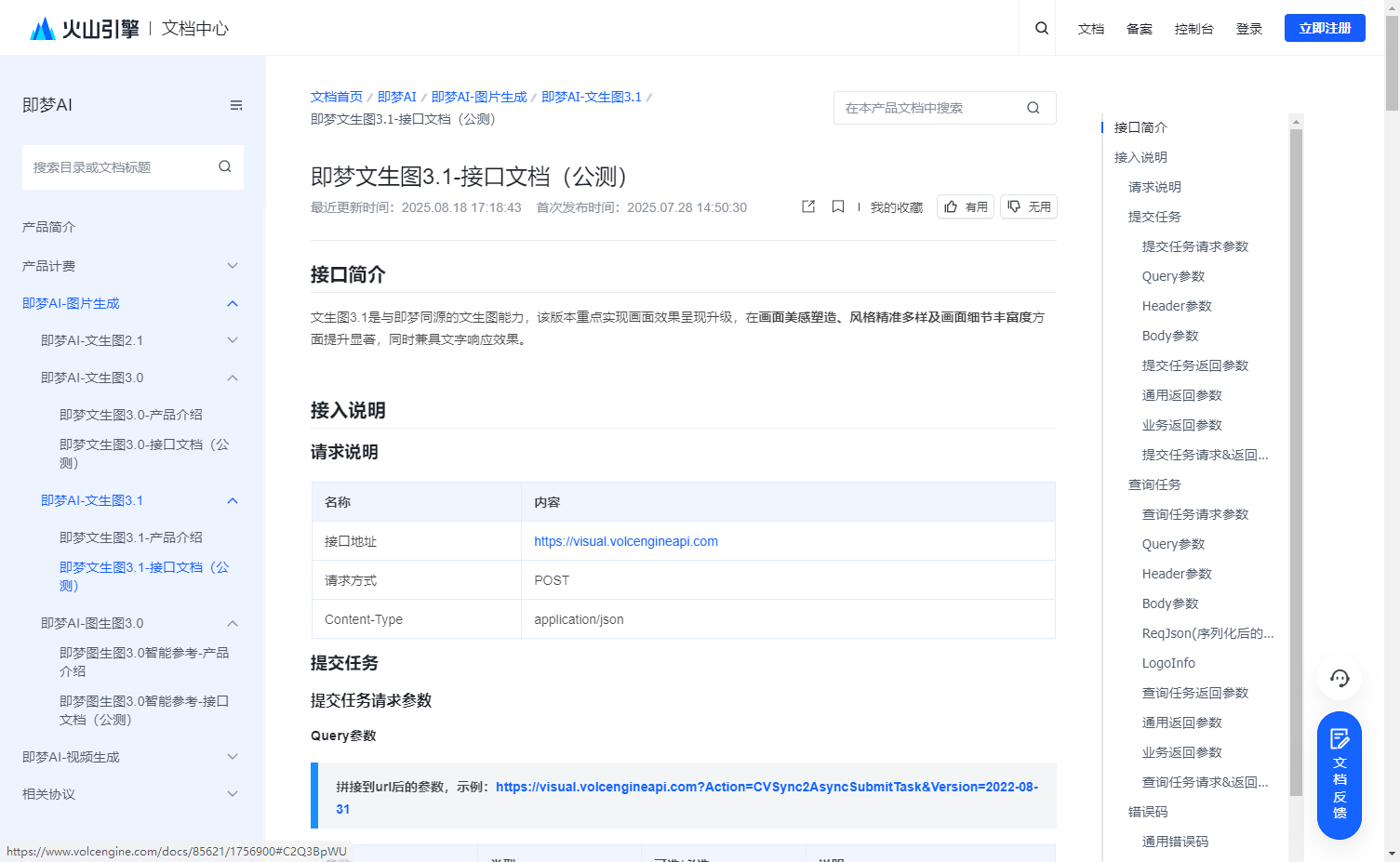The height and width of the screenshot is (862, 1400).
Task: Bookmark this doc with the favorite icon
Action: [838, 206]
